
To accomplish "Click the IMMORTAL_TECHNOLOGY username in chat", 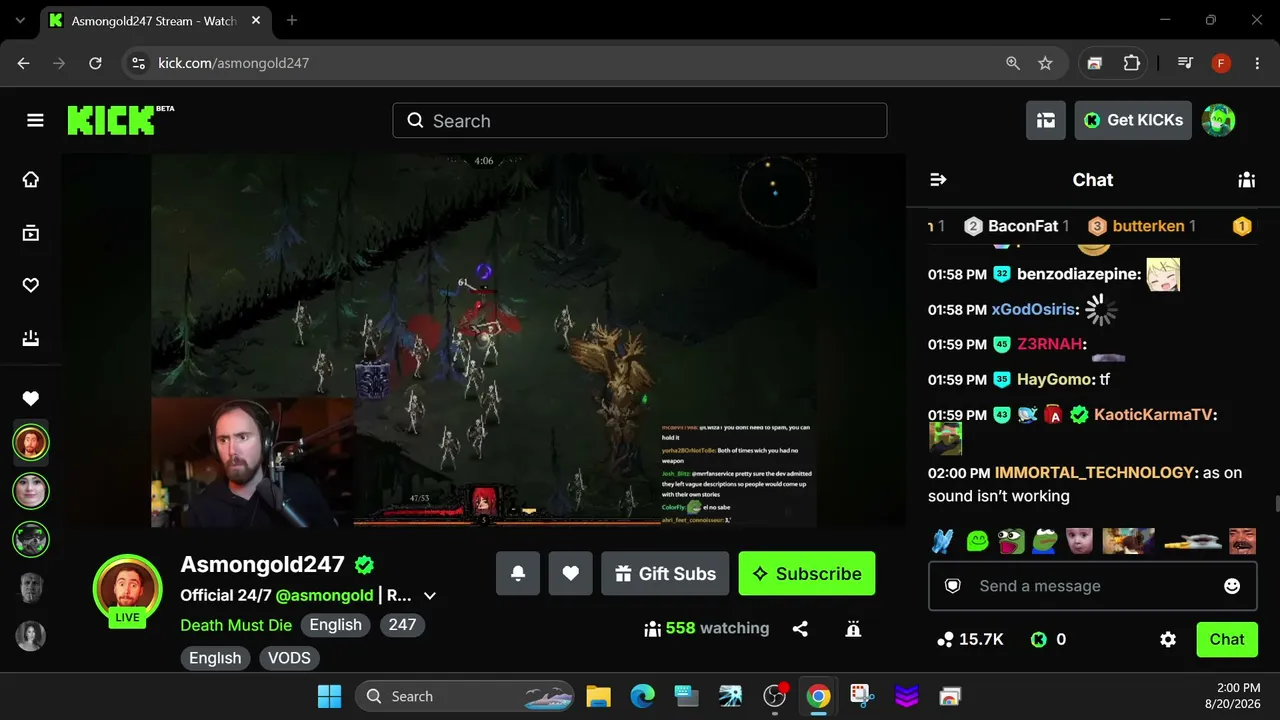I will (x=1095, y=472).
